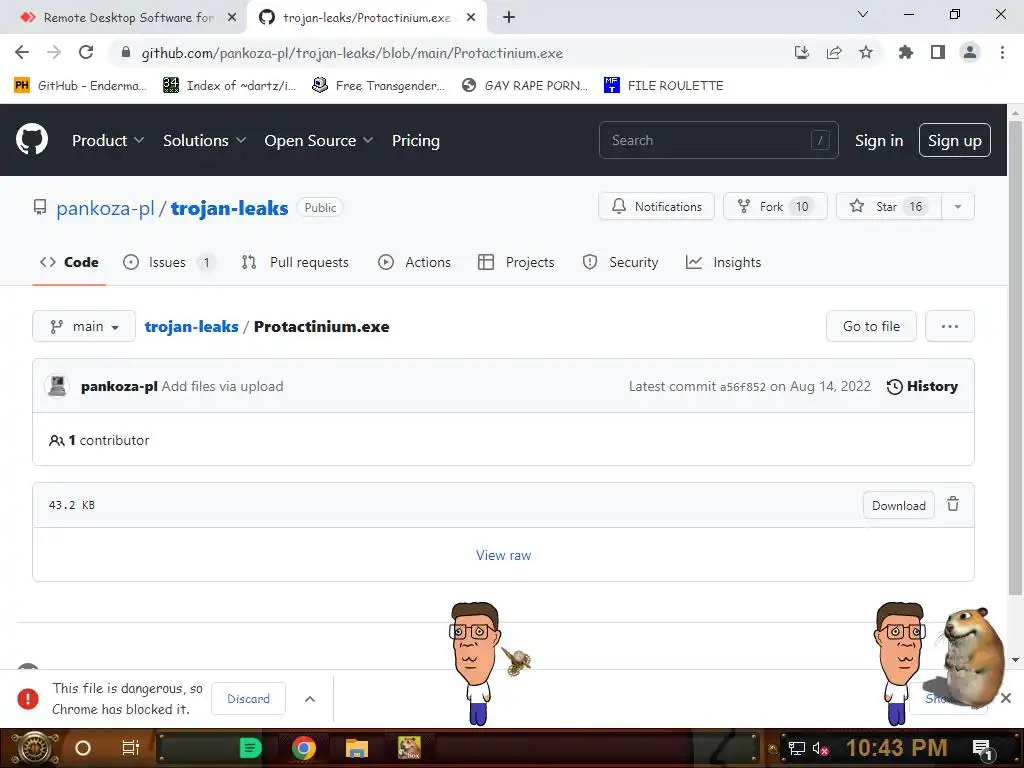Reload the page with refresh icon

pyautogui.click(x=86, y=52)
